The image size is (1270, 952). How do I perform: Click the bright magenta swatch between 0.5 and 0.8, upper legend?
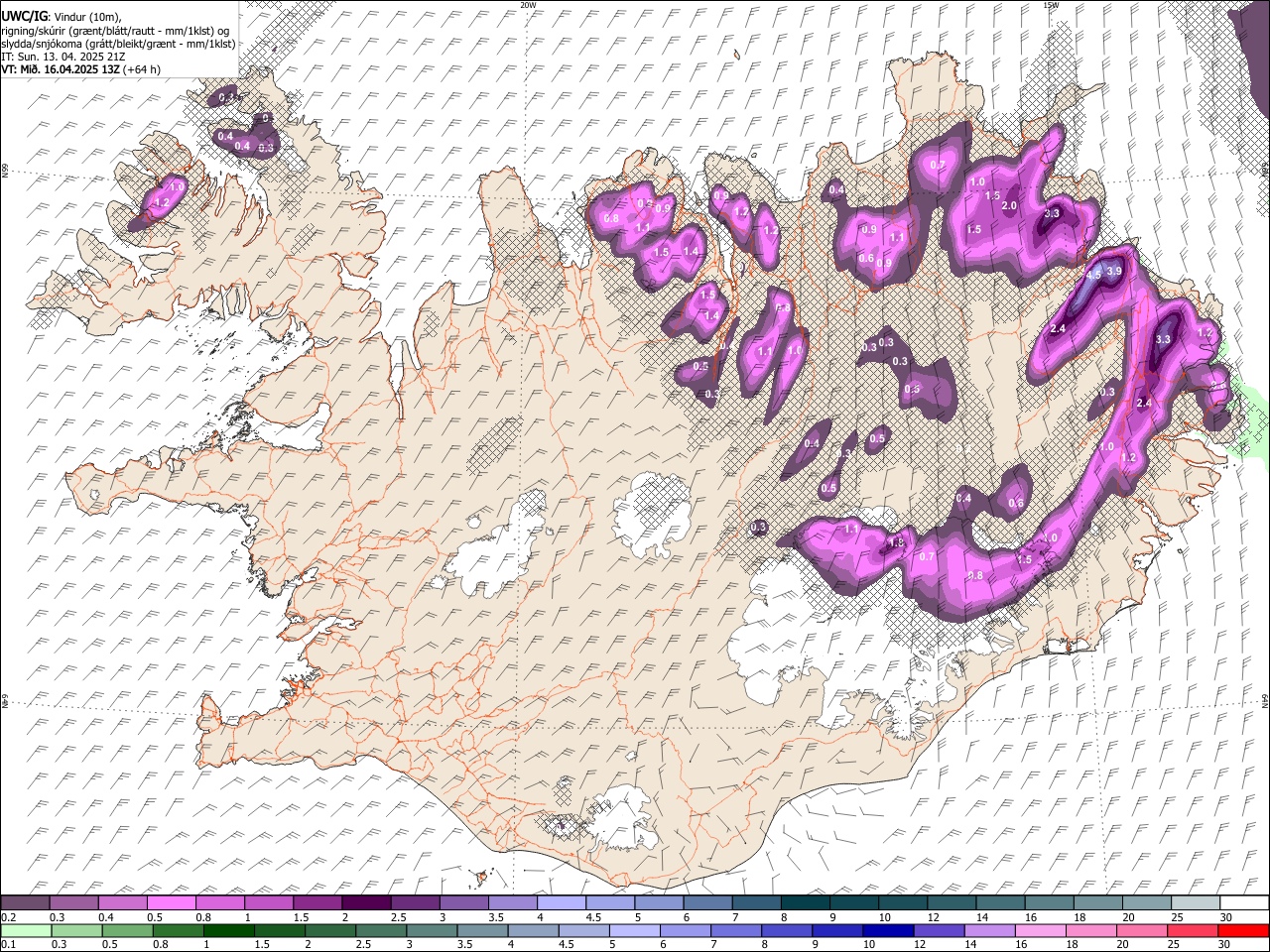pyautogui.click(x=172, y=902)
